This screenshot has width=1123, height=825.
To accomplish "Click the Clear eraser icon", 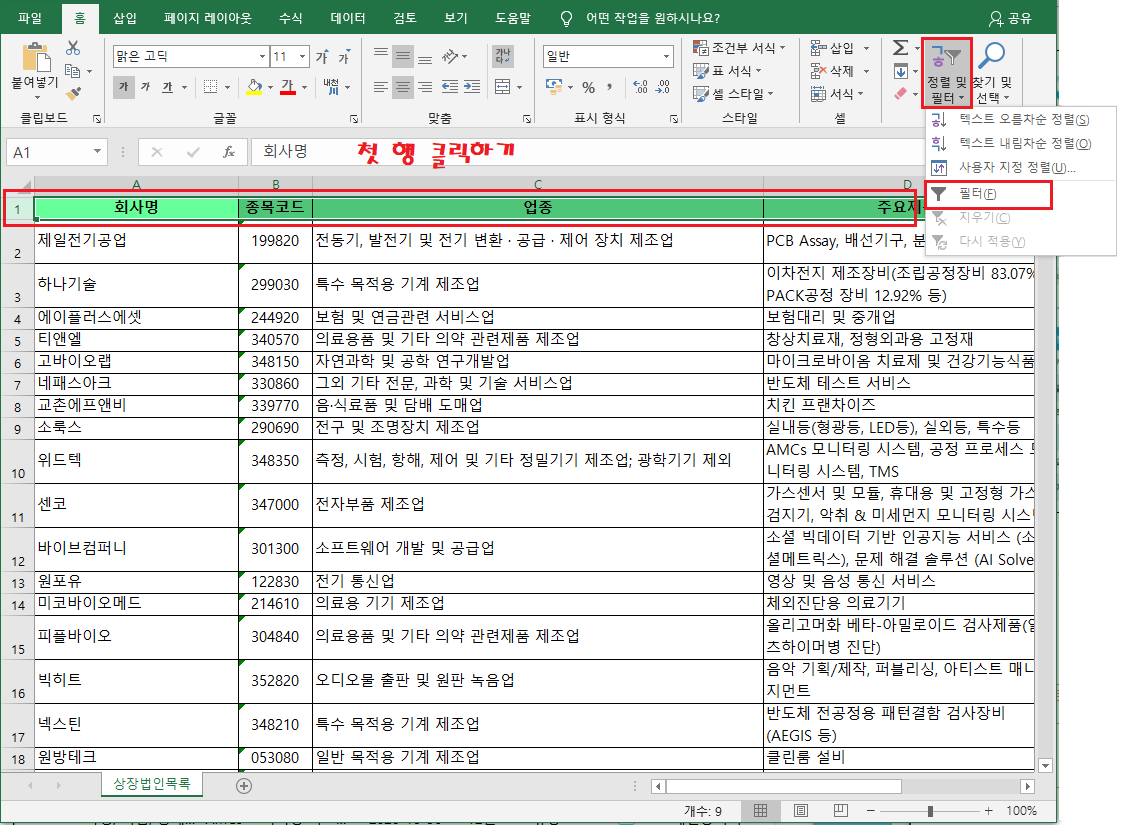I will tap(901, 94).
